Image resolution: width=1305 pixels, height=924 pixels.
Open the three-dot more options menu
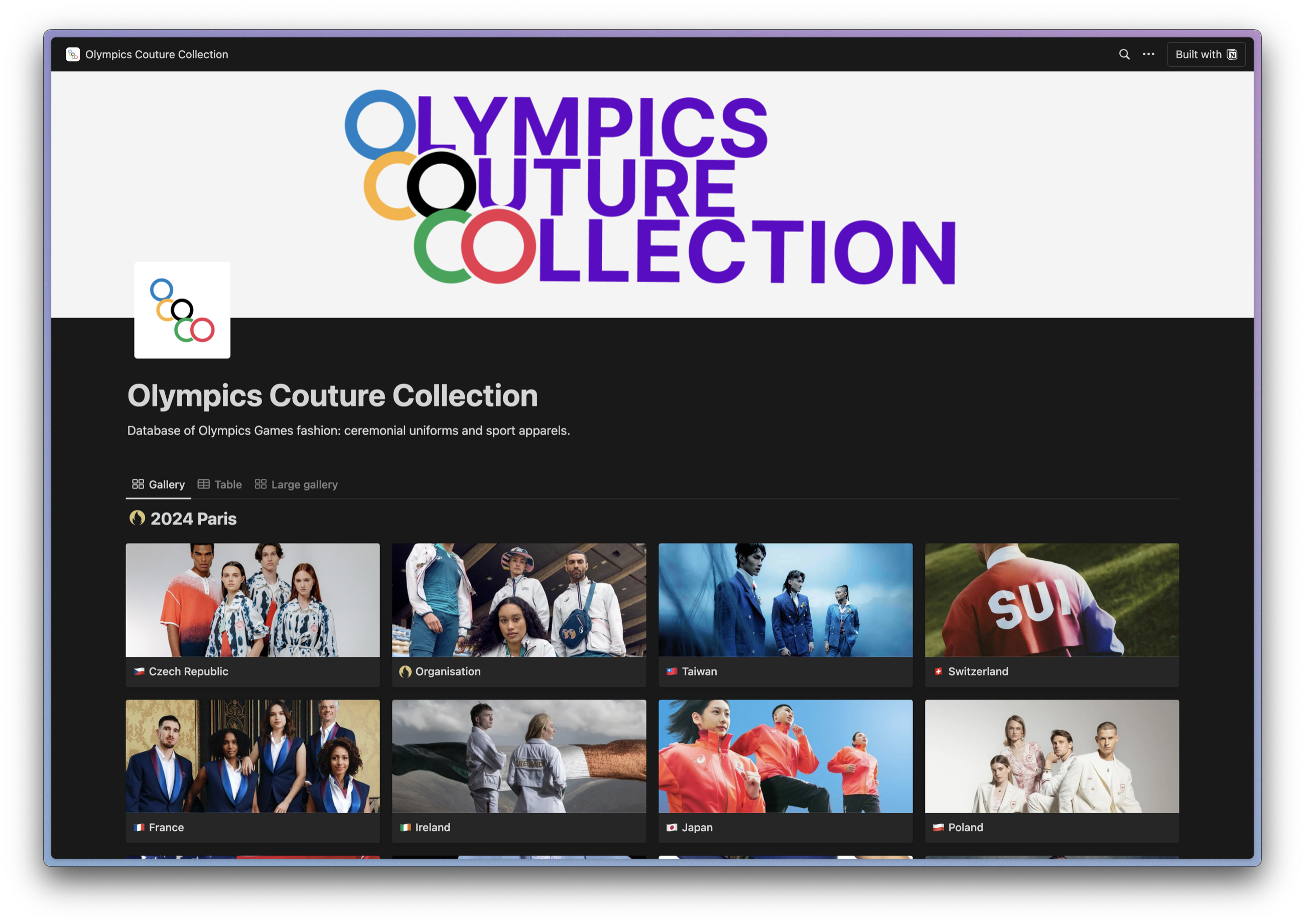(1148, 55)
